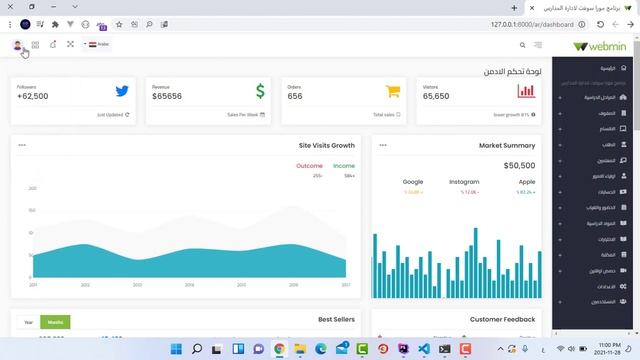This screenshot has width=640, height=360.
Task: Open a new browser tab with plus
Action: [514, 8]
